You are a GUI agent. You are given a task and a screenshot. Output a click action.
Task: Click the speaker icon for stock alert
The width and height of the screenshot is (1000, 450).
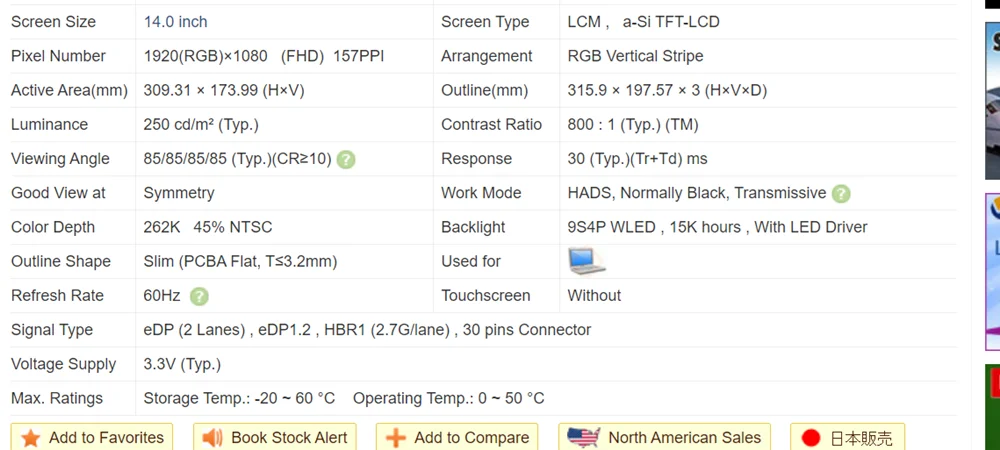pos(213,438)
